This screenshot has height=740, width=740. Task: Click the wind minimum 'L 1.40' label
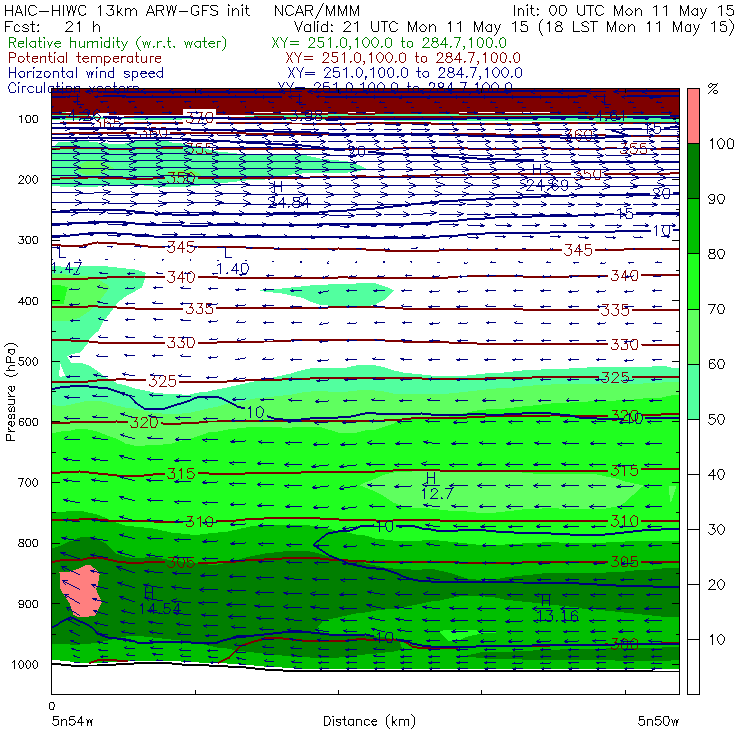[232, 261]
